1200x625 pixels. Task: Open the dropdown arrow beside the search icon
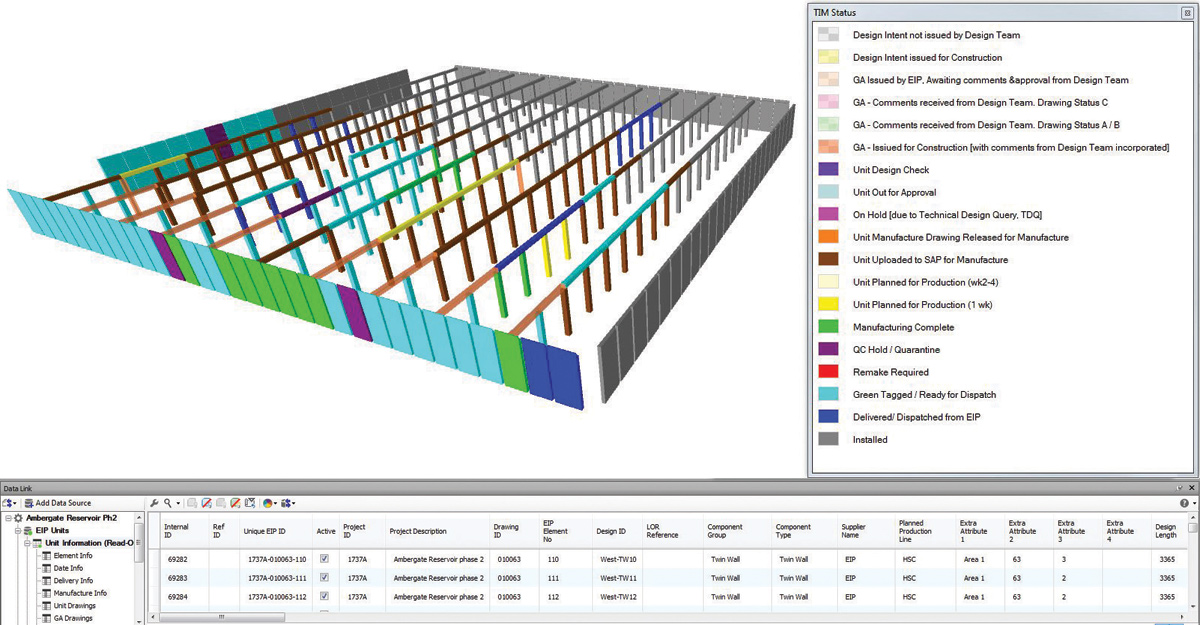(x=178, y=502)
